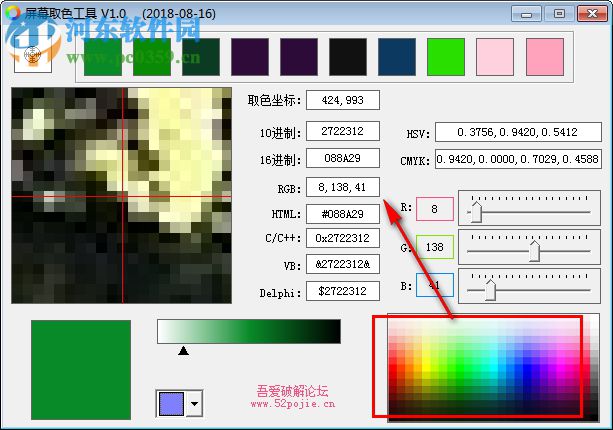This screenshot has width=613, height=430.
Task: Click the RGB field 8, 138, 41
Action: click(x=343, y=187)
